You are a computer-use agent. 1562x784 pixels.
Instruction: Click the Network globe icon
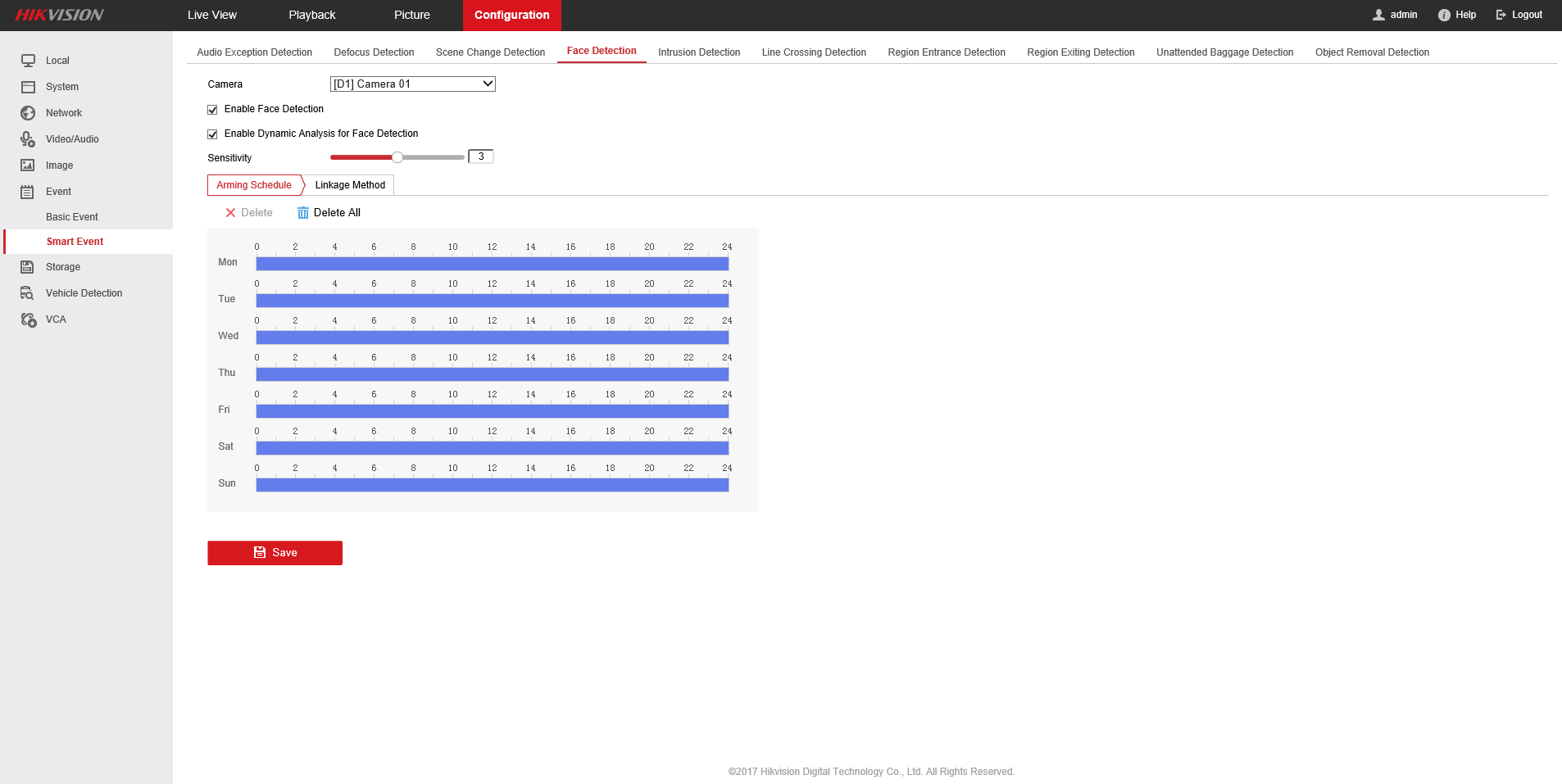(x=28, y=113)
